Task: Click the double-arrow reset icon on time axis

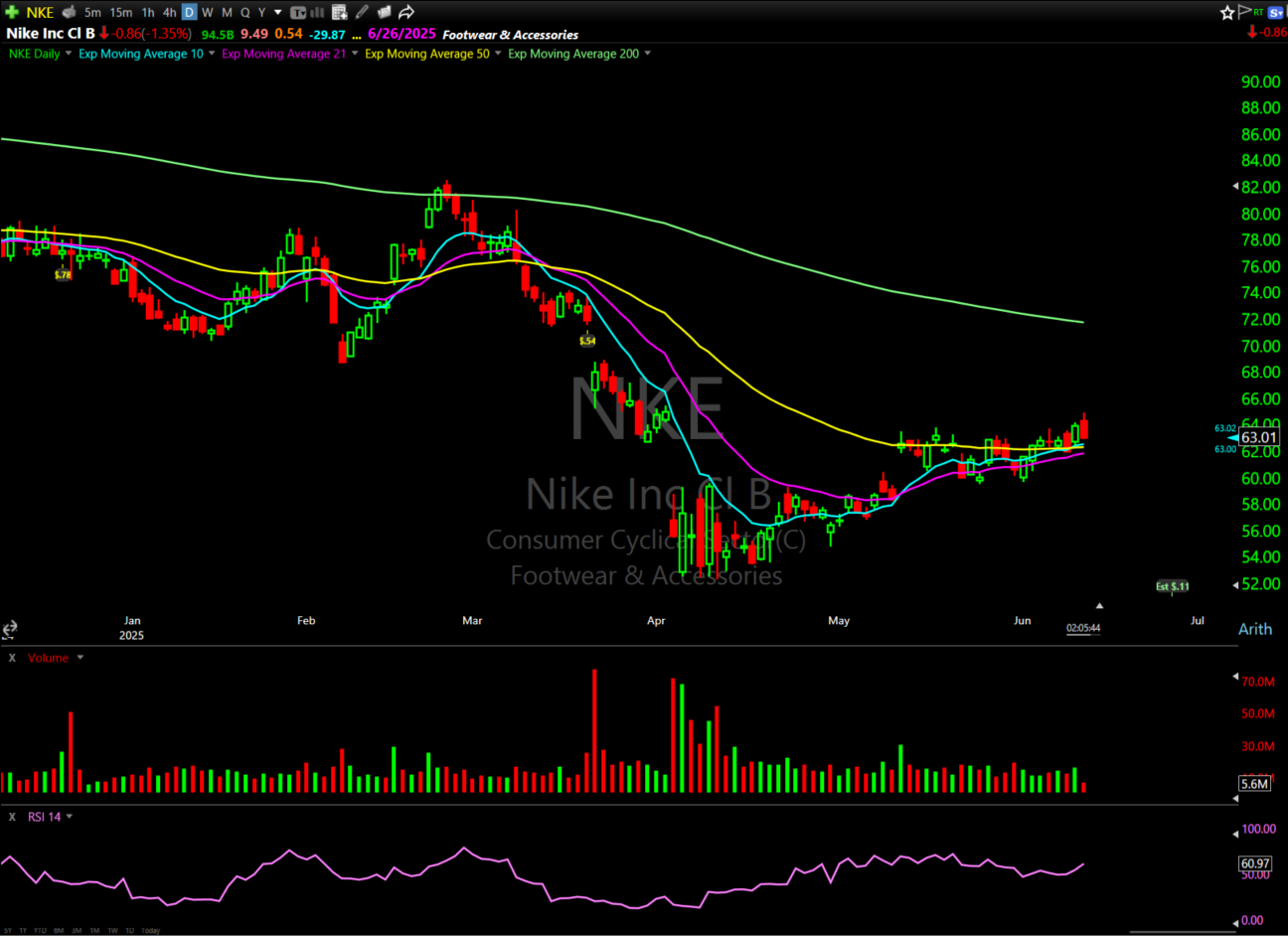Action: click(9, 629)
